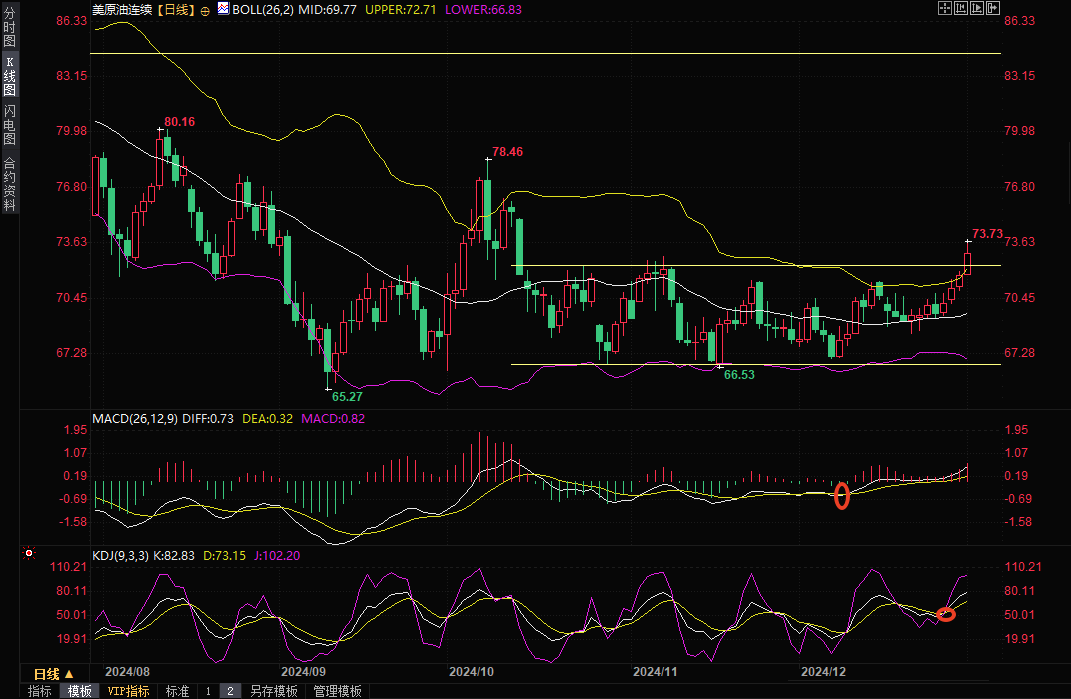
Task: Open the 闪电图 side tab
Action: (9, 124)
